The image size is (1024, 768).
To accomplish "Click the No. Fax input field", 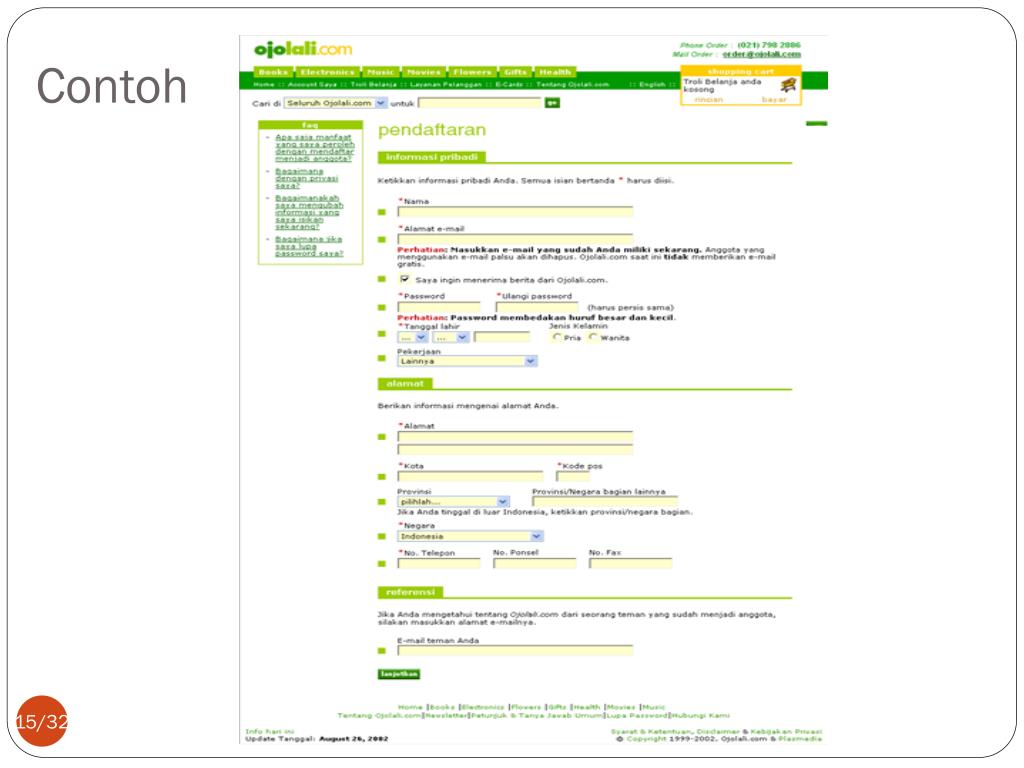I will coord(630,563).
